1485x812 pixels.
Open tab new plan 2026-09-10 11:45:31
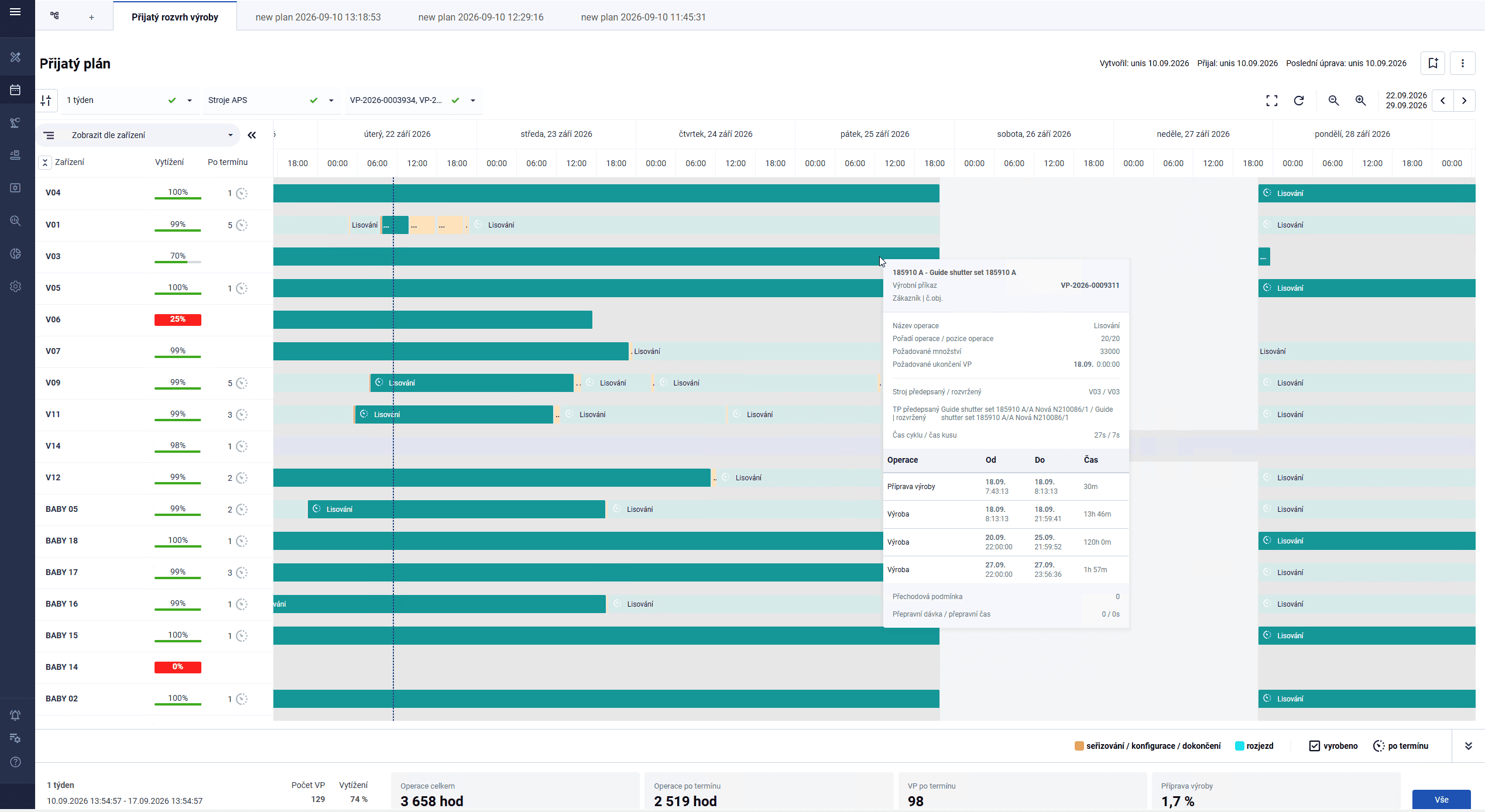643,17
